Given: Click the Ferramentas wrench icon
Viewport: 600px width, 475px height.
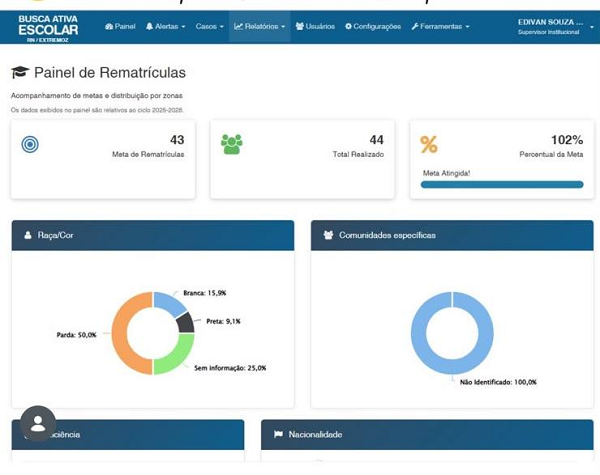Looking at the screenshot, I should pos(415,26).
